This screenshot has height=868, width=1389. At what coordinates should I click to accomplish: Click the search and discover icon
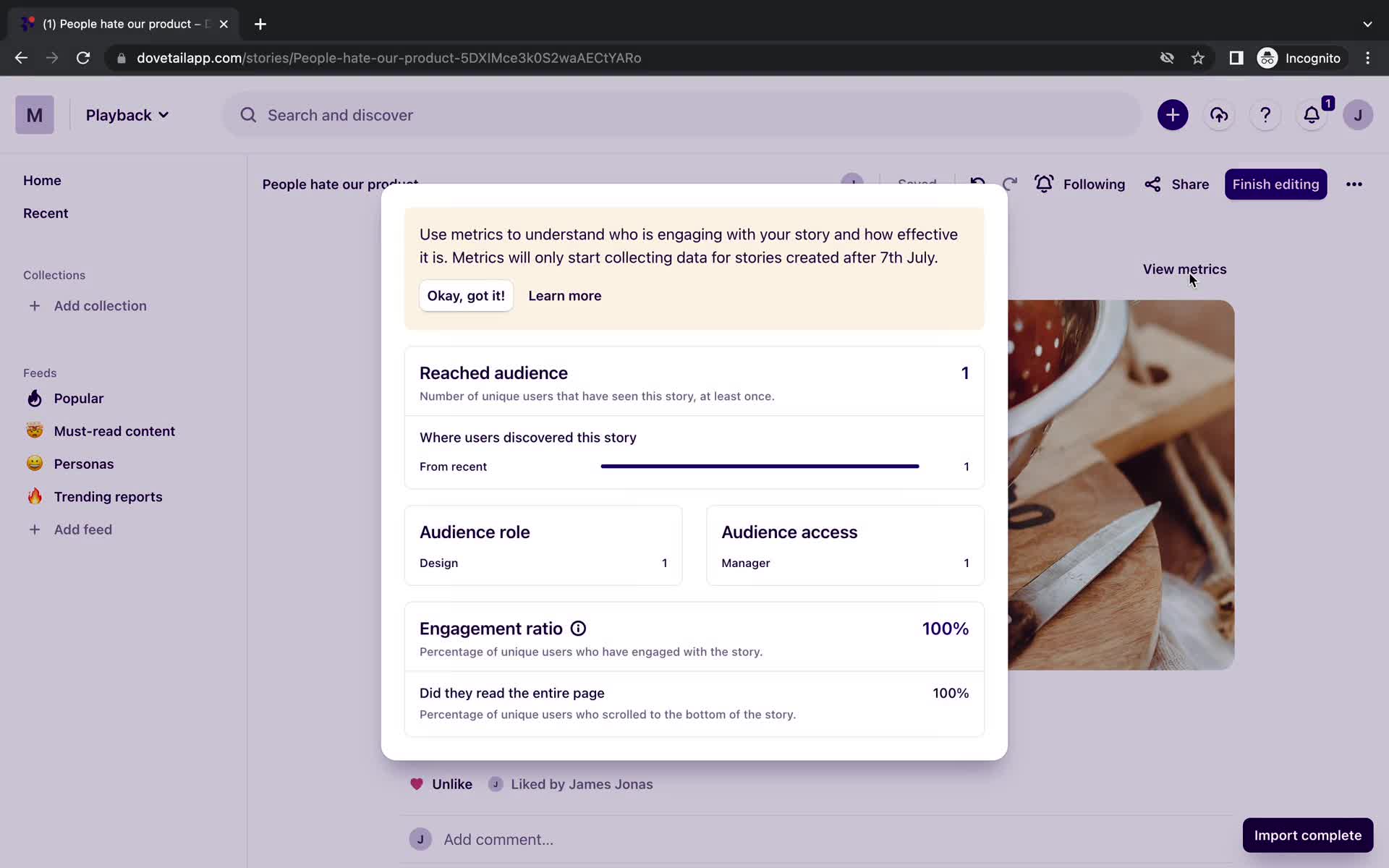247,113
